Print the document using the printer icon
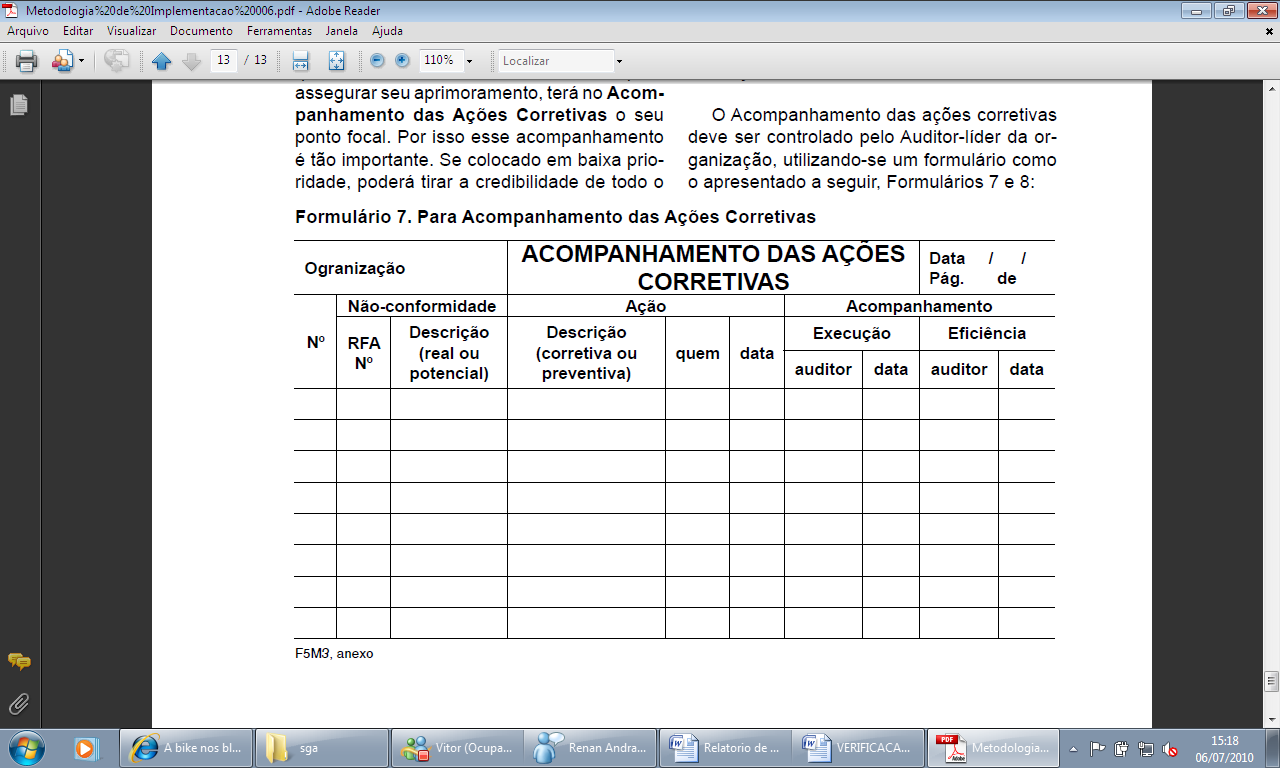This screenshot has width=1280, height=768. pyautogui.click(x=27, y=61)
